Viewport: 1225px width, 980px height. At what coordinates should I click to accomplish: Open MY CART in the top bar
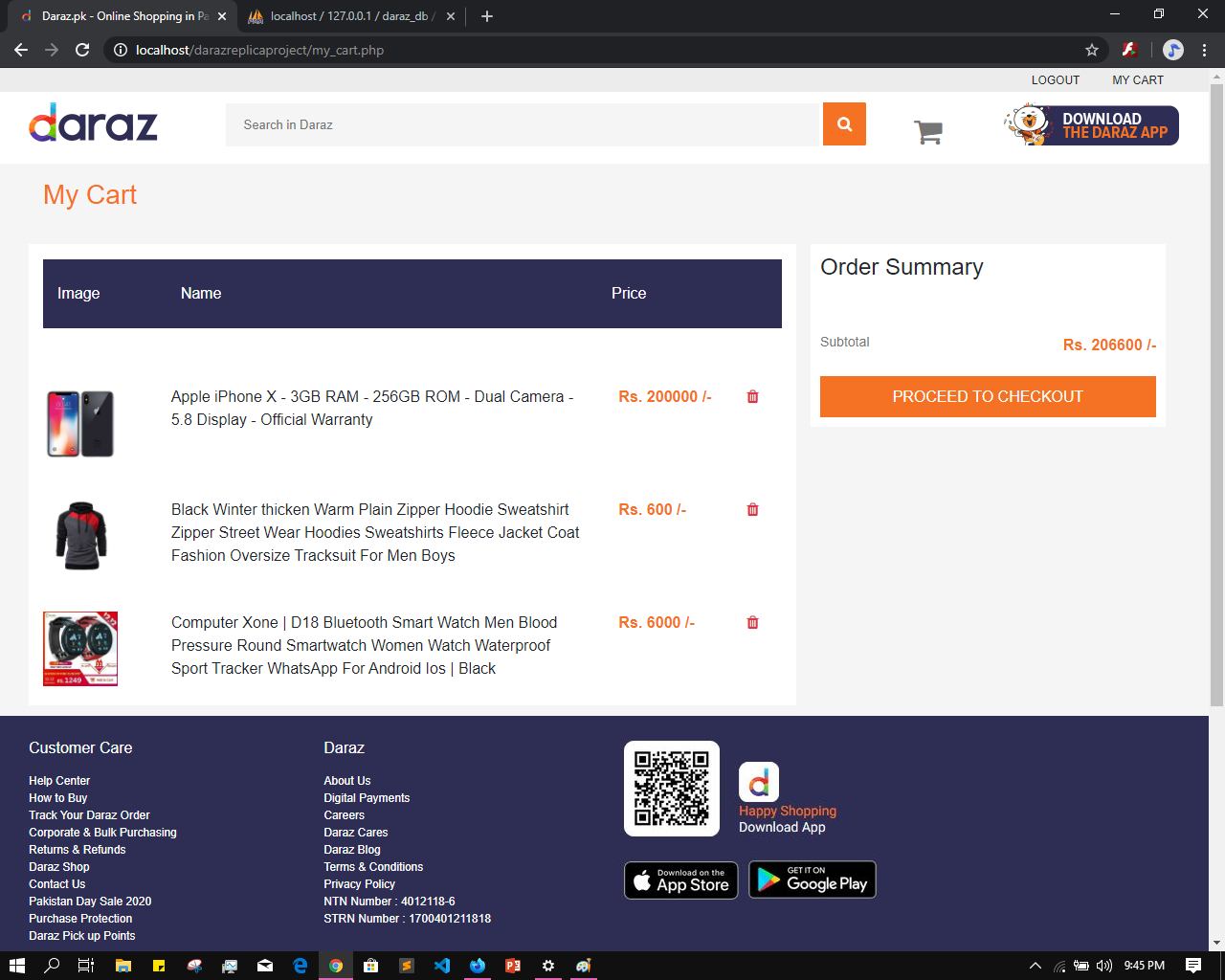coord(1138,80)
